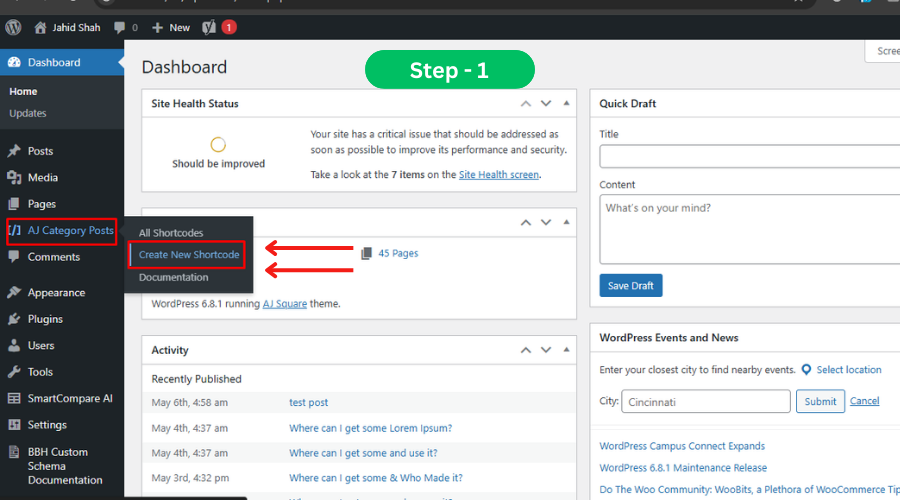The height and width of the screenshot is (500, 900).
Task: Click the Media library icon
Action: point(14,177)
